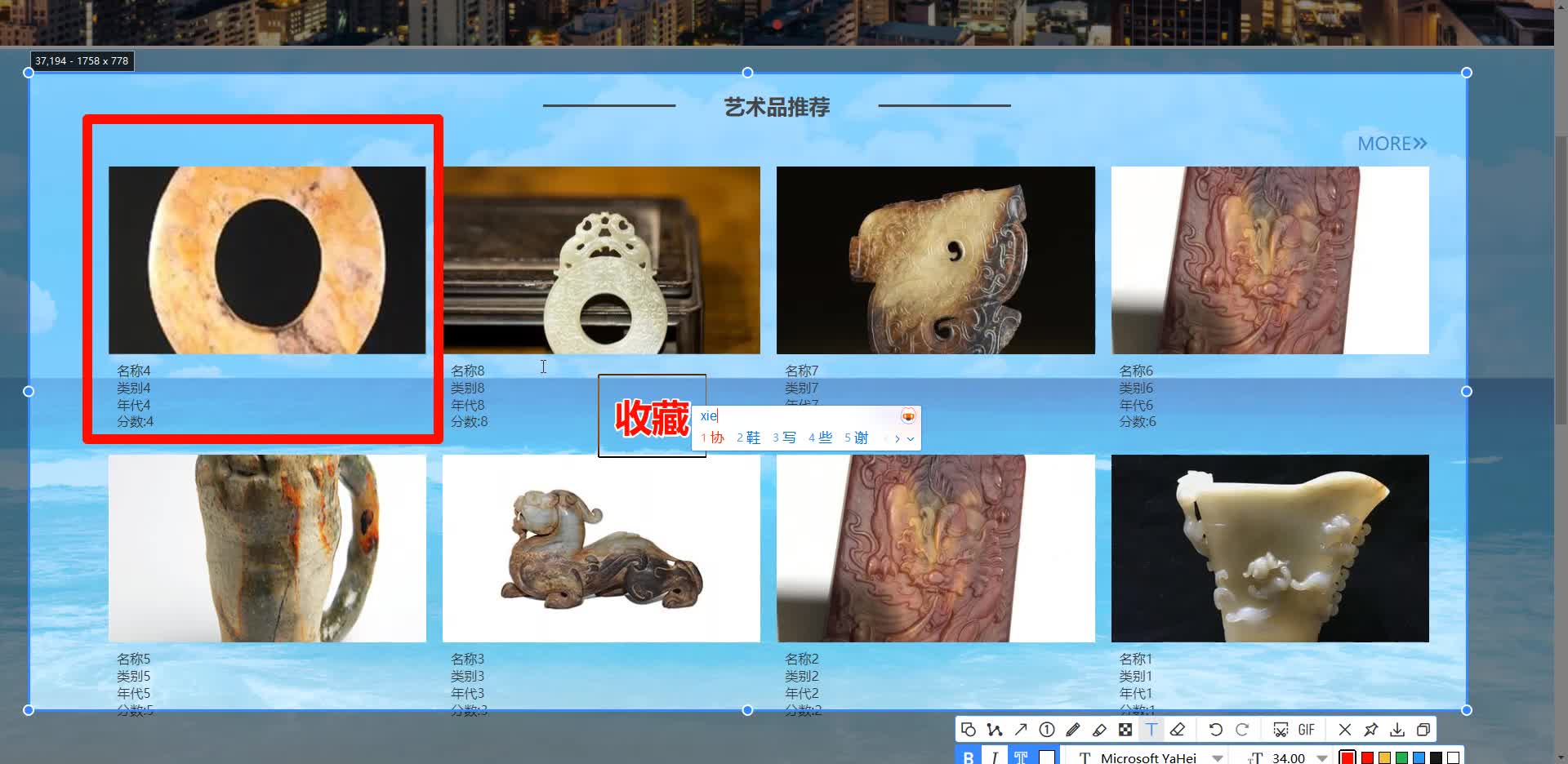Viewport: 1568px width, 764px height.
Task: Open the 名称5 jade cup image
Action: tap(267, 549)
